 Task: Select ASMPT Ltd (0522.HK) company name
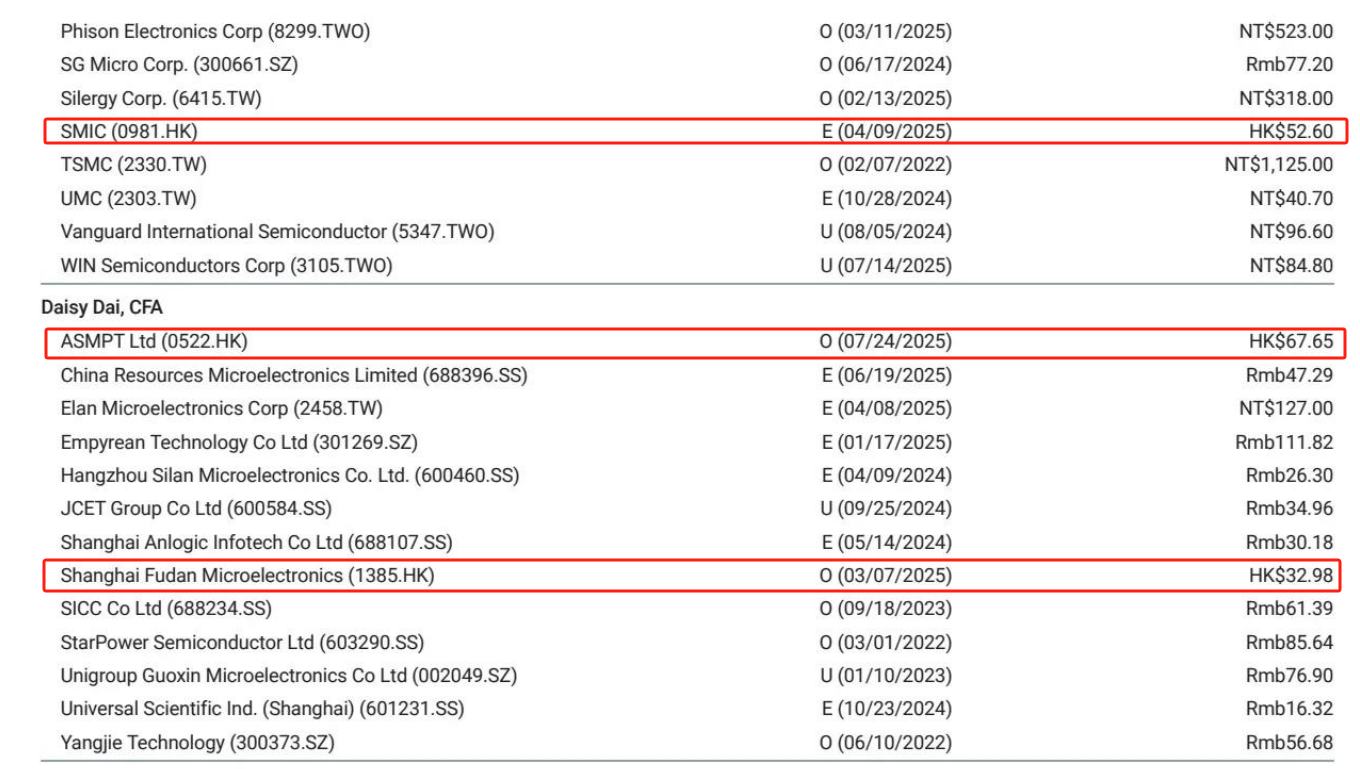coord(154,342)
